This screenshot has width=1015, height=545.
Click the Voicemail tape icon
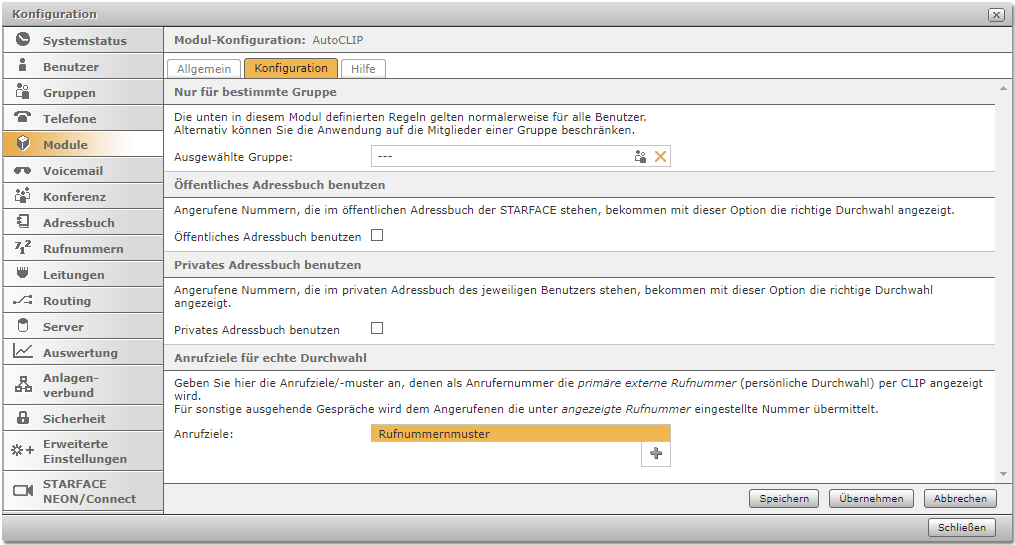tap(23, 170)
